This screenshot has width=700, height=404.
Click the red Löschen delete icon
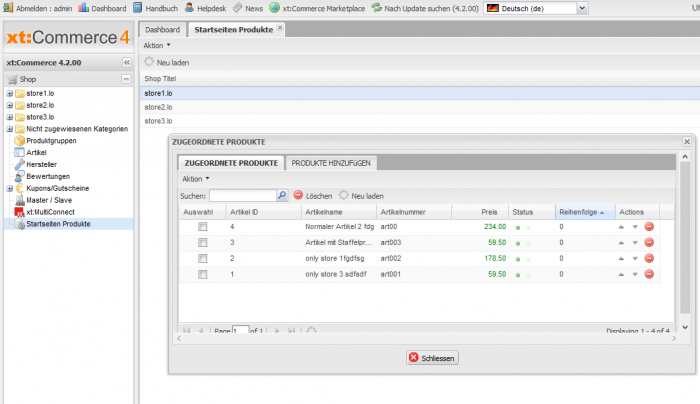298,195
